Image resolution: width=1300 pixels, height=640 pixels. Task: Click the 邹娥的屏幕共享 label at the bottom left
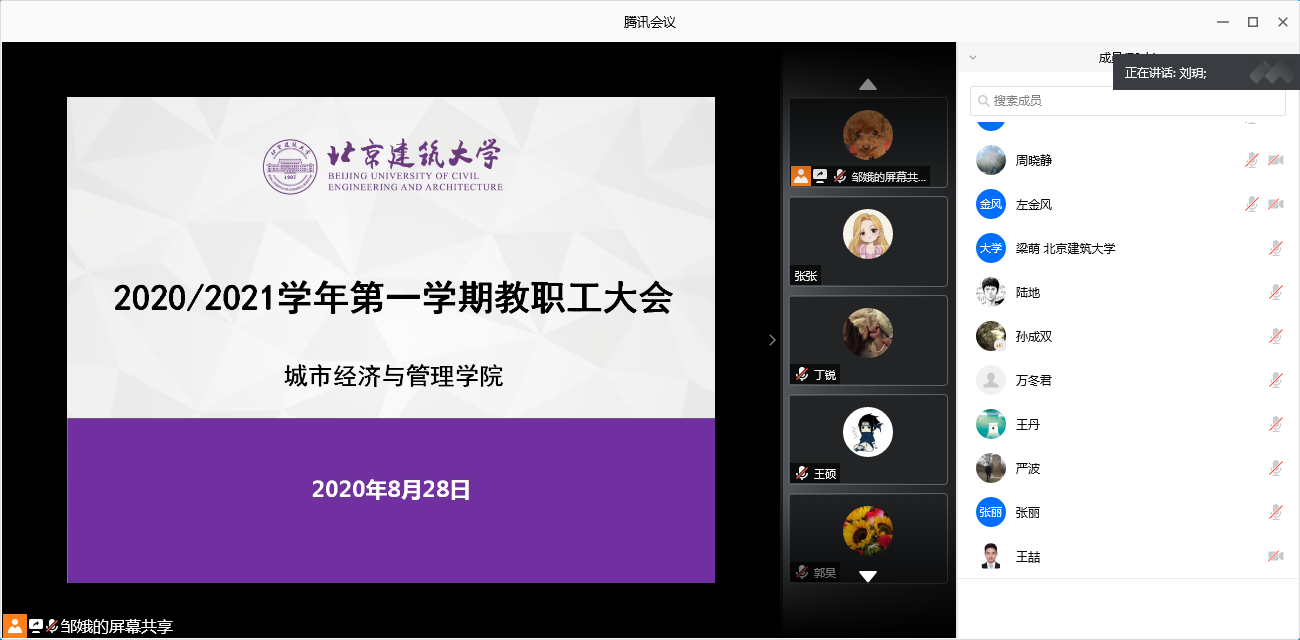point(116,627)
